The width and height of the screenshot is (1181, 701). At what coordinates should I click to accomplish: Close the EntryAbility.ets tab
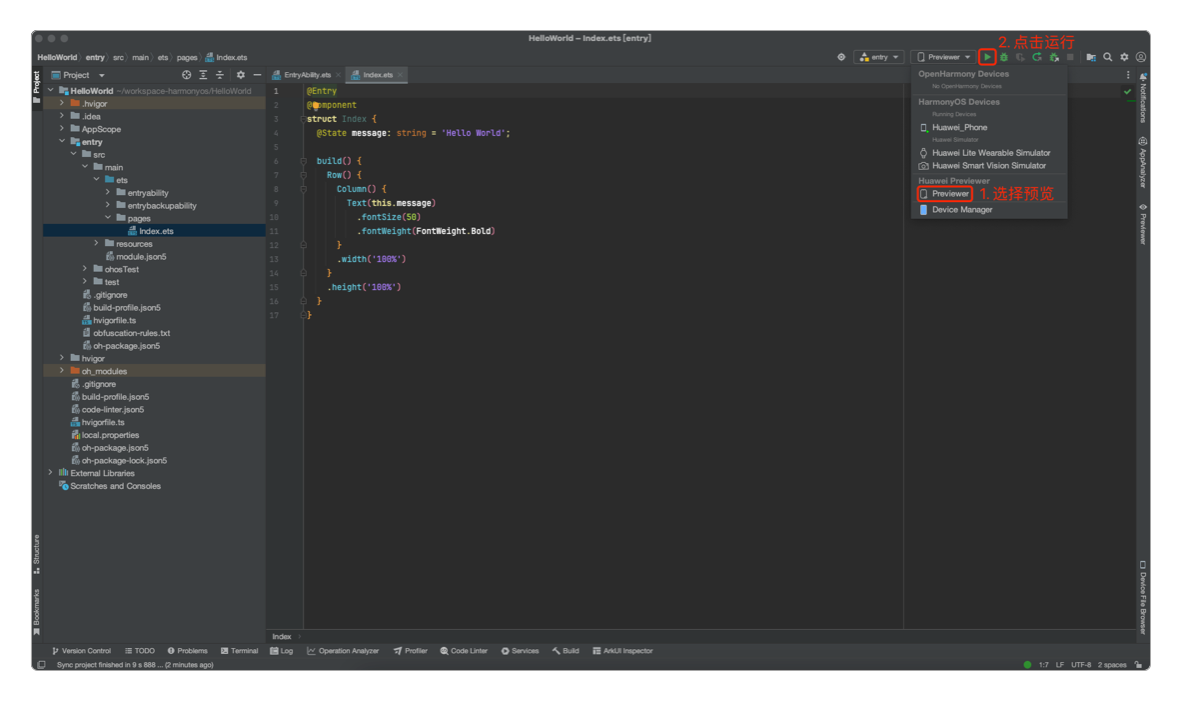338,75
